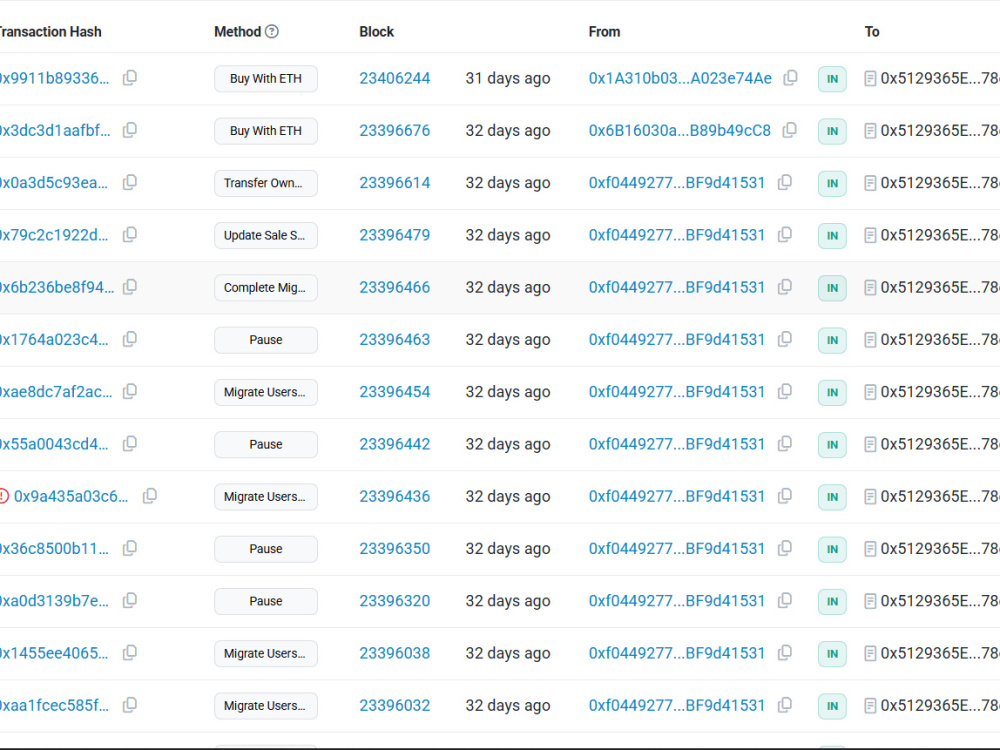Viewport: 1000px width, 750px height.
Task: Open block 23396038
Action: click(395, 654)
